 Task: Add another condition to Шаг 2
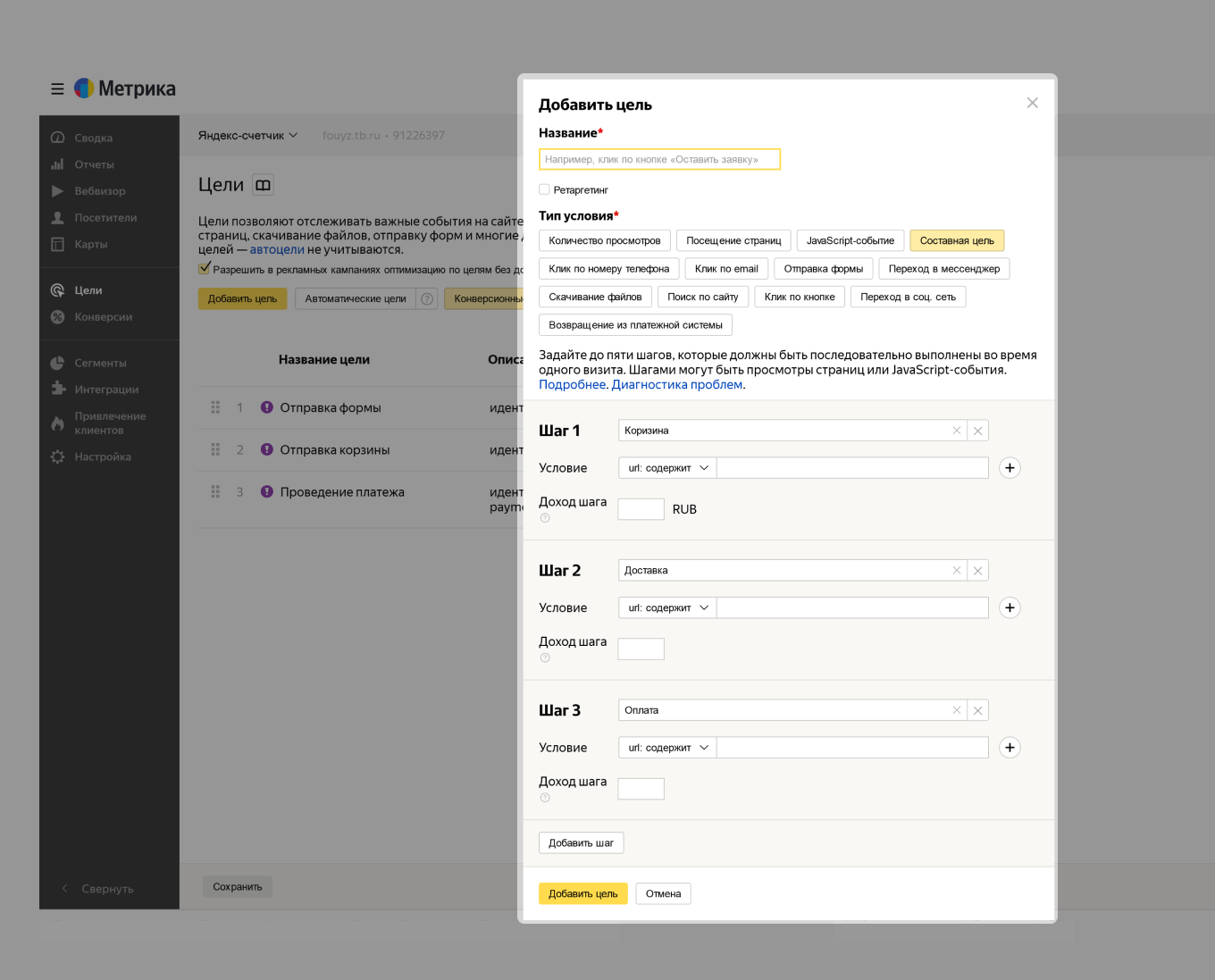tap(1010, 608)
